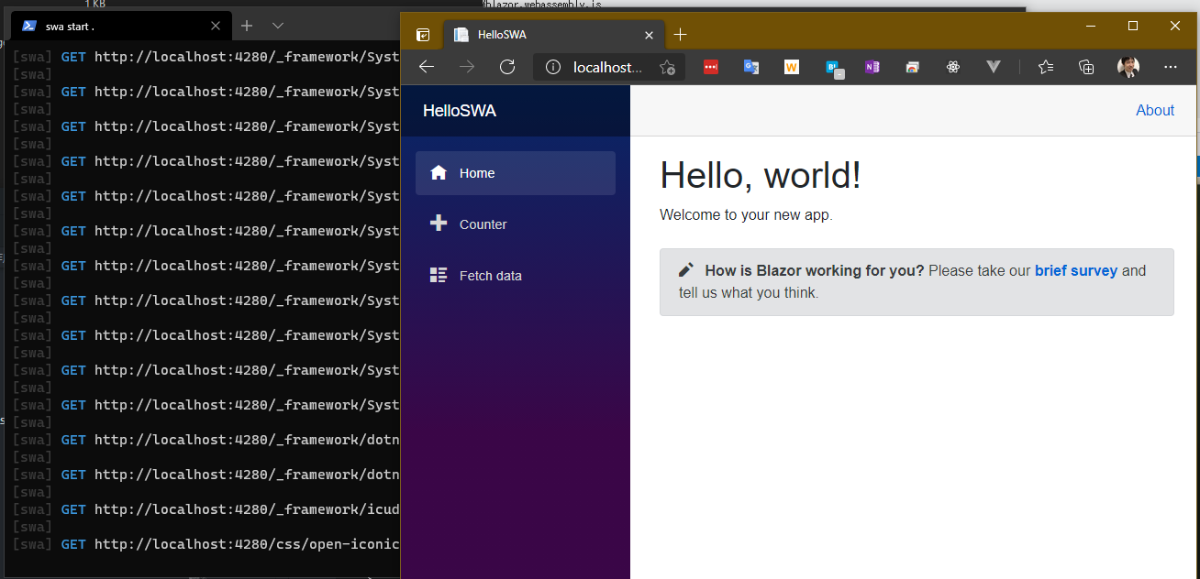Open the Fetch data page
Image resolution: width=1200 pixels, height=579 pixels.
(x=515, y=275)
